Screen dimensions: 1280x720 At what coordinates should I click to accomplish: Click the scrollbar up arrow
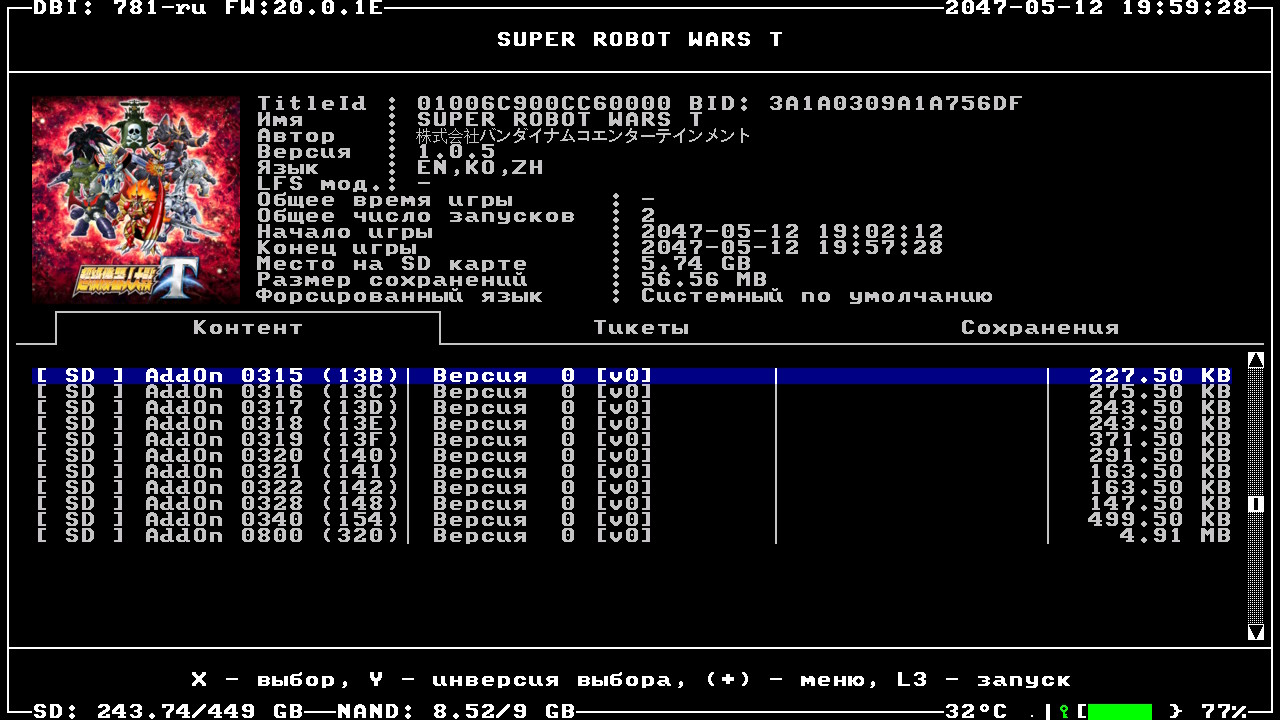1256,360
